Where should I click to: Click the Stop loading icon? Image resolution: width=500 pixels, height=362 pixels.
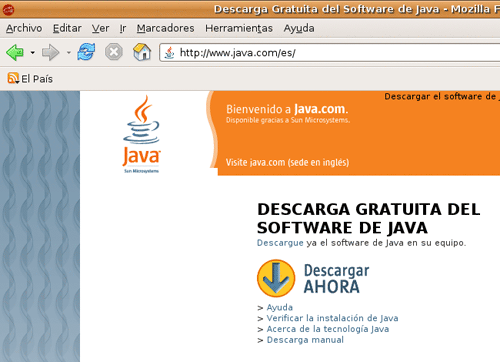(x=114, y=52)
